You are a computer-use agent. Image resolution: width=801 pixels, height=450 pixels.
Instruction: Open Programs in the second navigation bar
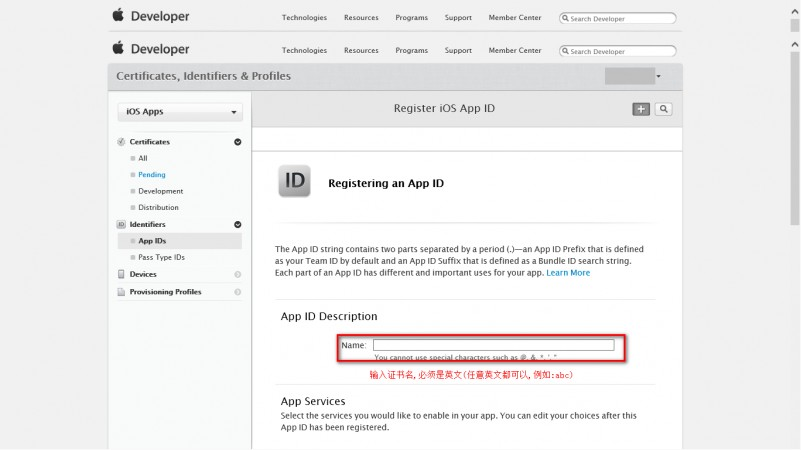[411, 50]
